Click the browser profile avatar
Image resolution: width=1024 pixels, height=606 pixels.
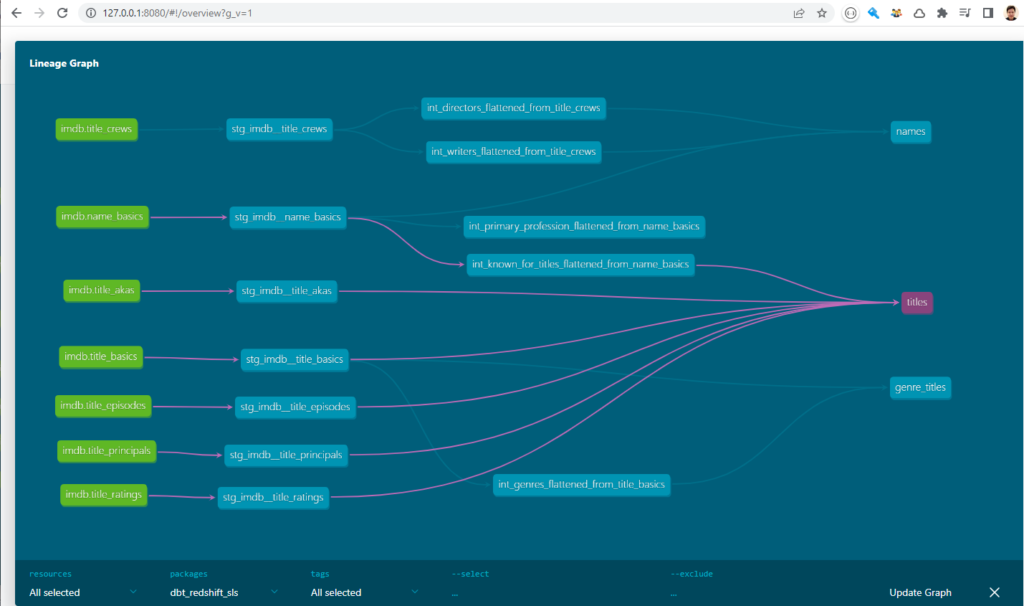coord(1009,13)
